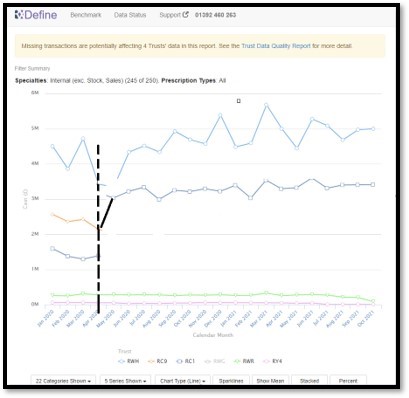Select the RC1 data point for Oct 2021
The height and width of the screenshot is (398, 409).
373,184
